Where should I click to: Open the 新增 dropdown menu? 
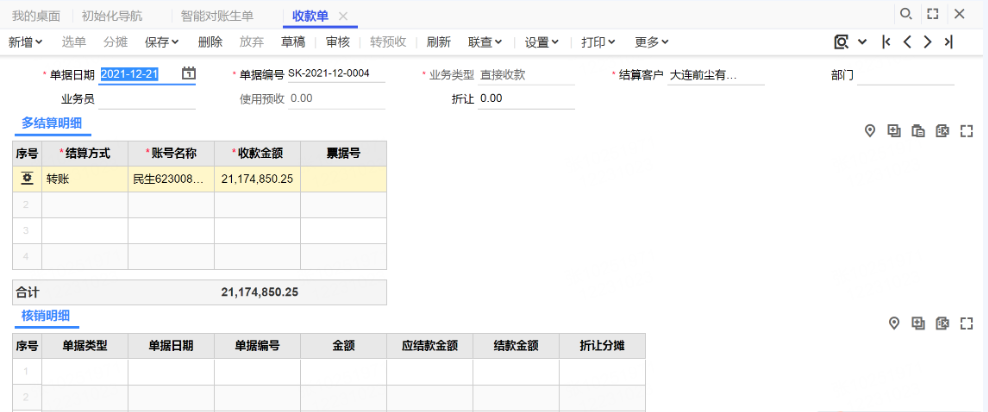tap(26, 42)
